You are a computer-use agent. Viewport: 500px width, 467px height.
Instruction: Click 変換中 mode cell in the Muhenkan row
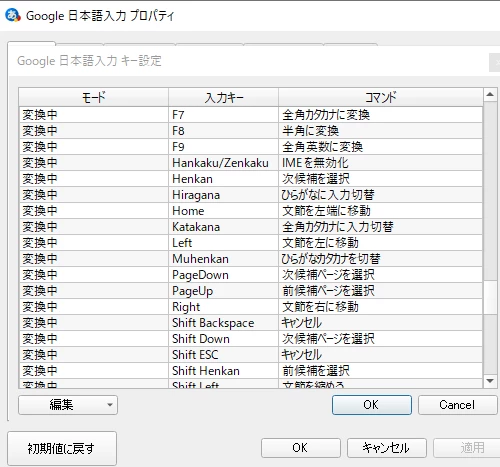coord(94,259)
